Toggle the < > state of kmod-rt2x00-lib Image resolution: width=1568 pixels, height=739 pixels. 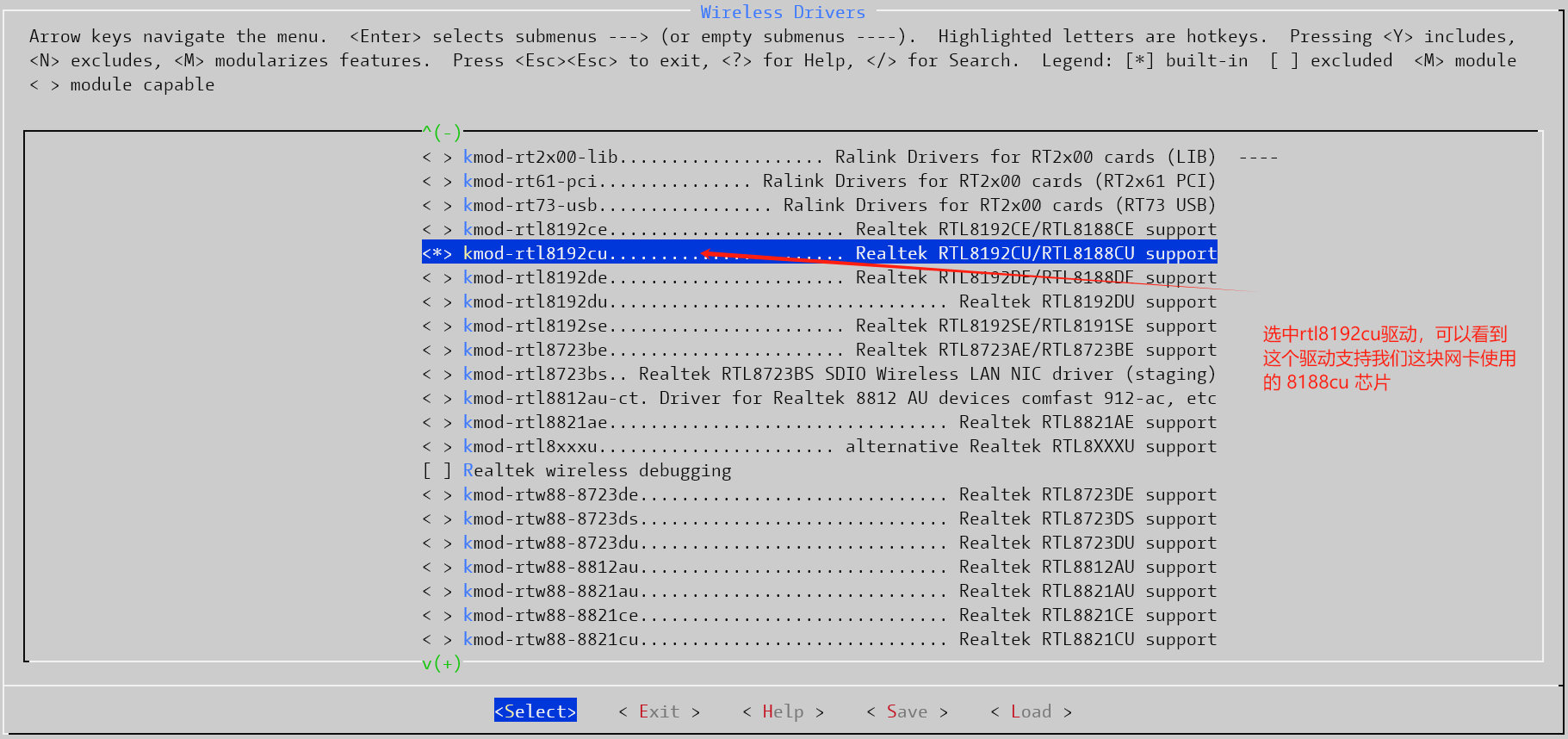(x=437, y=157)
